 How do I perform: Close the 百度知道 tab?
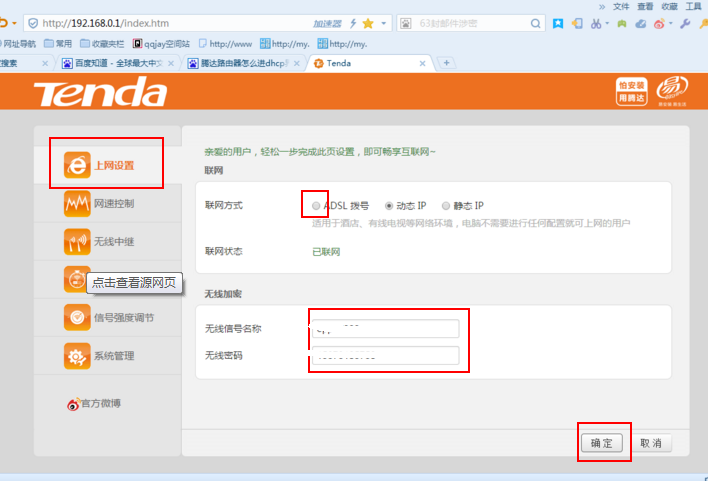click(171, 64)
